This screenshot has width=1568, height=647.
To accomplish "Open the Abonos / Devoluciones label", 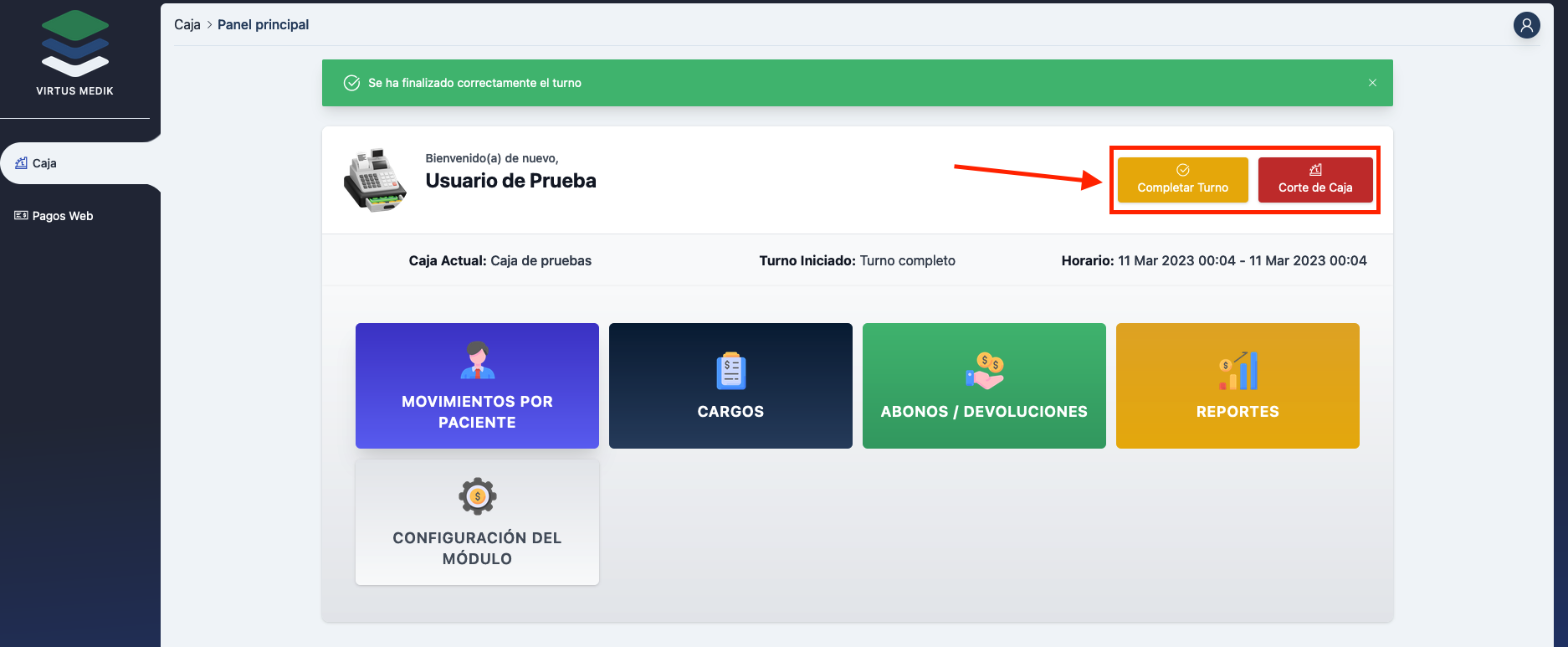I will coord(984,412).
